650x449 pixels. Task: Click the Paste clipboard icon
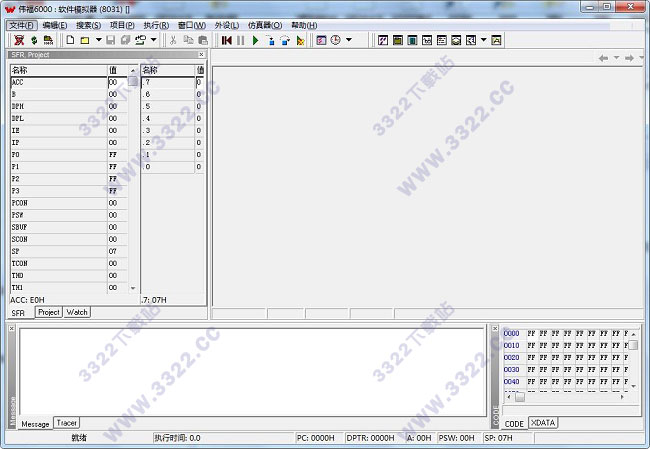coord(203,40)
